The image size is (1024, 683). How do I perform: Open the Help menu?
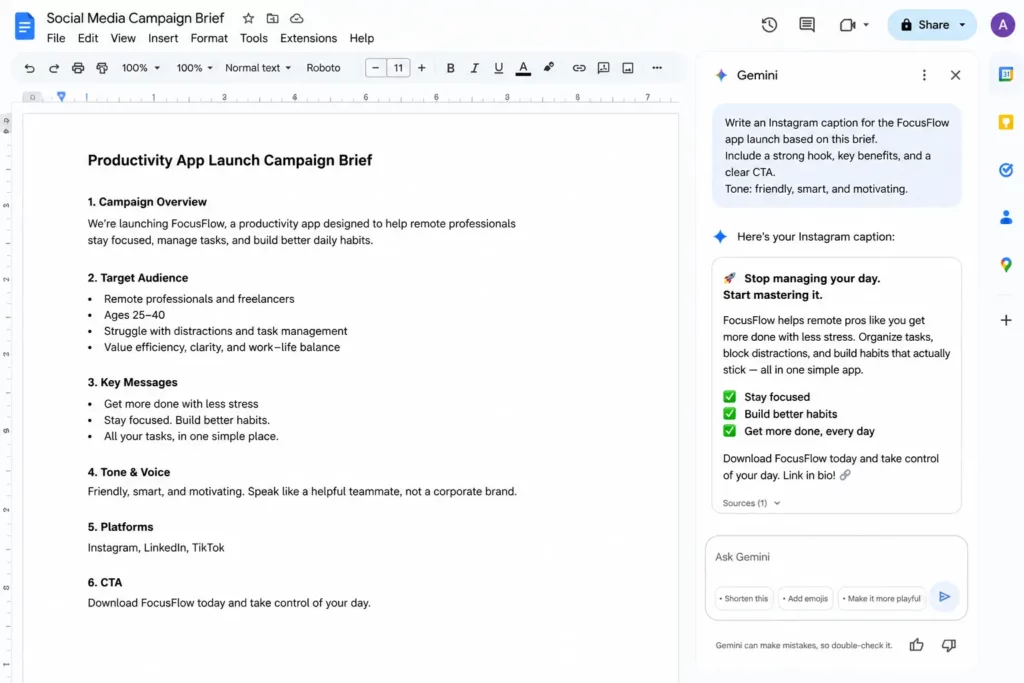361,38
